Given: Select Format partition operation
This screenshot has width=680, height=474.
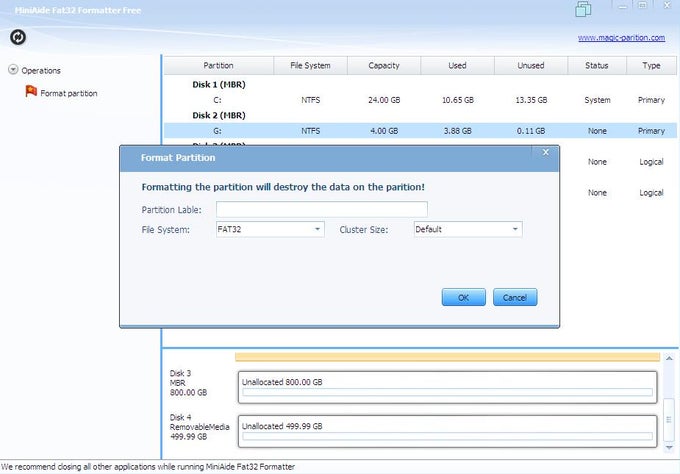Looking at the screenshot, I should coord(69,93).
